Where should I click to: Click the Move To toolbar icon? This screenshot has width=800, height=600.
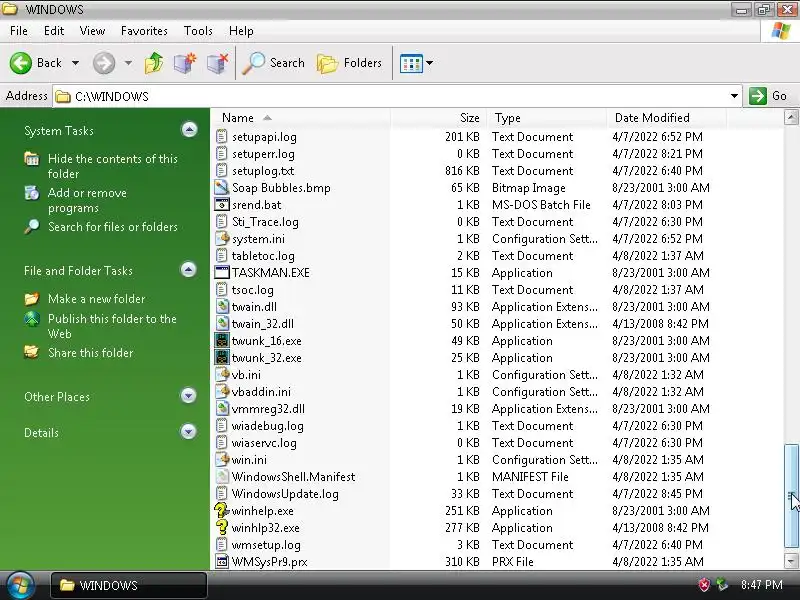point(185,63)
